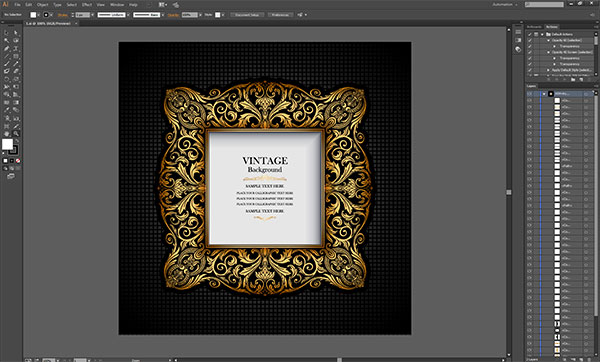
Task: Select the Pencil tool
Action: [16, 64]
